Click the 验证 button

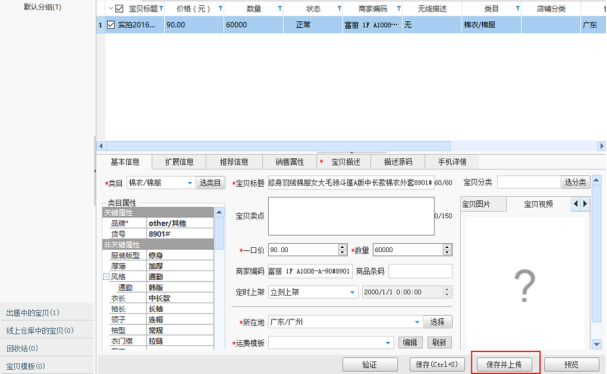tap(370, 364)
